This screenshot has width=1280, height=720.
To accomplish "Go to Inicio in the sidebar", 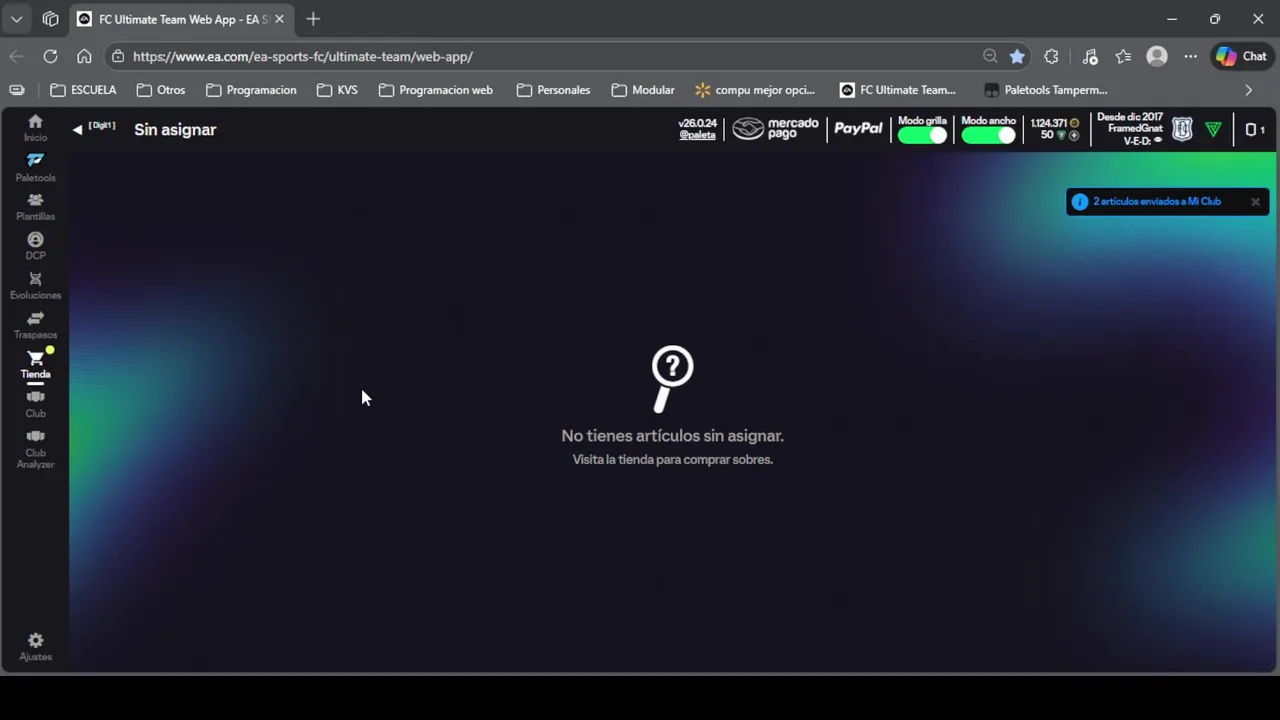I will (x=35, y=128).
